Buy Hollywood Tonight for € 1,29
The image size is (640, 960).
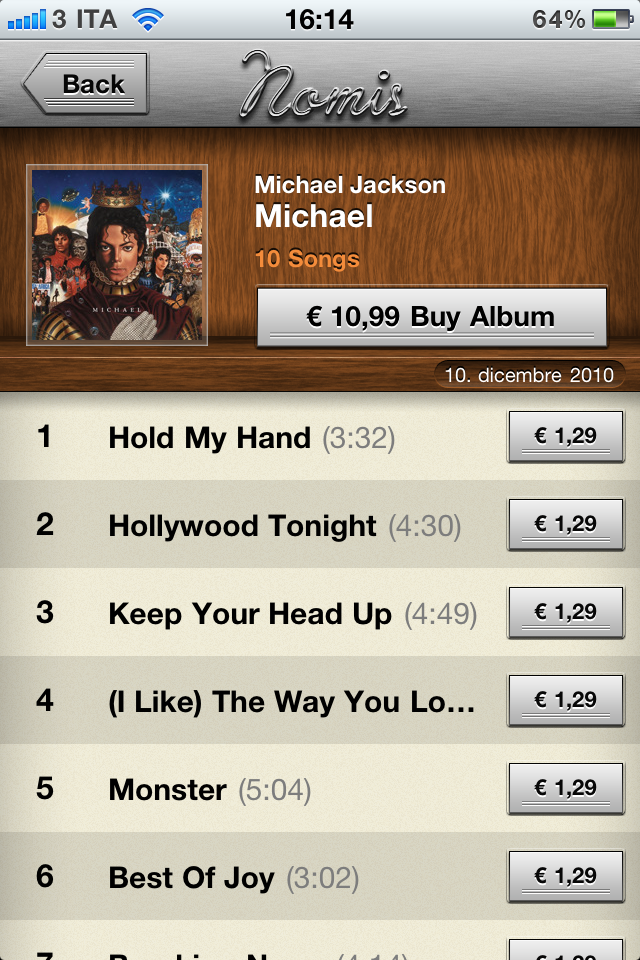tap(566, 524)
